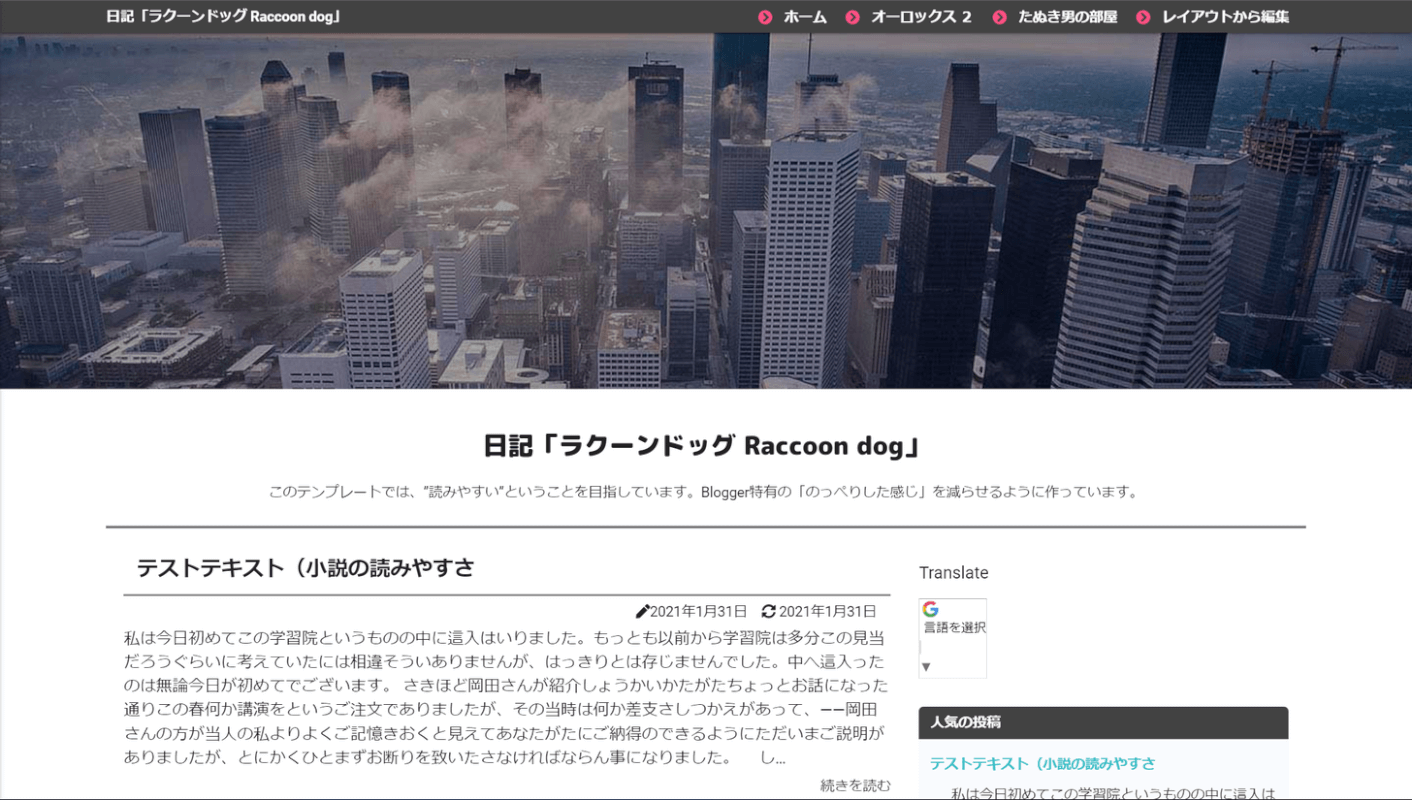Open the オーロックス 2 menu item
The width and height of the screenshot is (1412, 800).
click(x=921, y=17)
